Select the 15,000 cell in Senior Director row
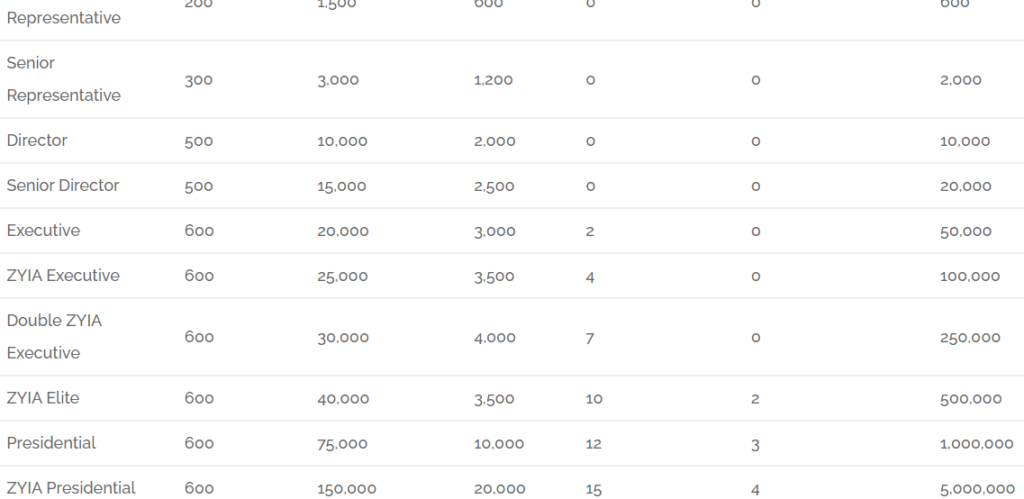Viewport: 1024px width, 499px height. [x=342, y=186]
